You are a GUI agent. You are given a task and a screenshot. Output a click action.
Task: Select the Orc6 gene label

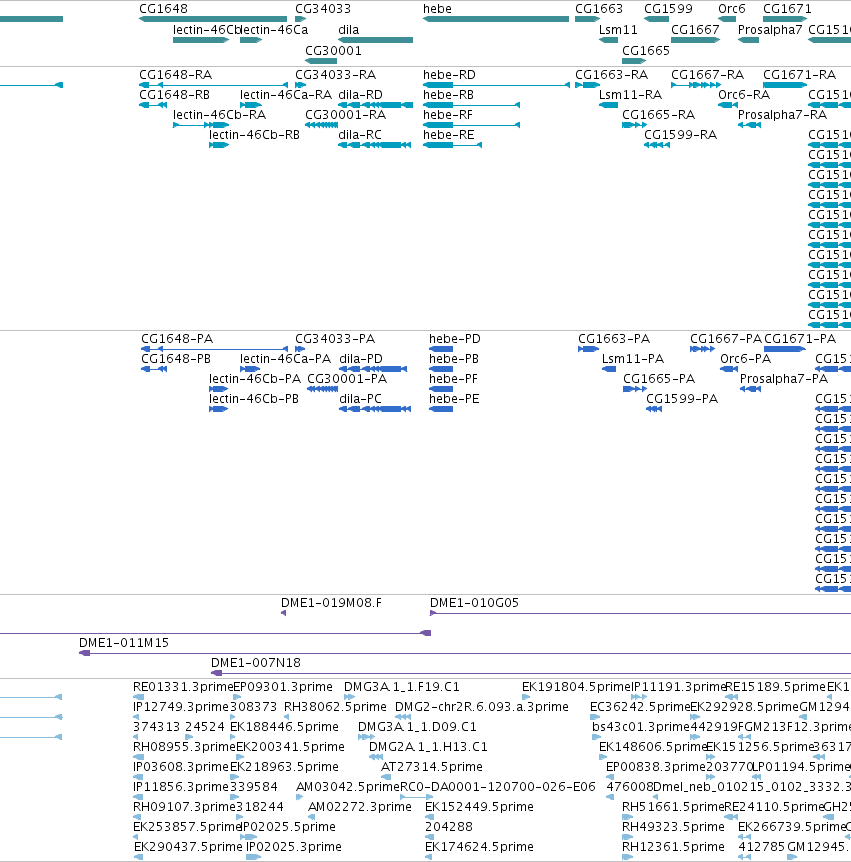click(732, 9)
